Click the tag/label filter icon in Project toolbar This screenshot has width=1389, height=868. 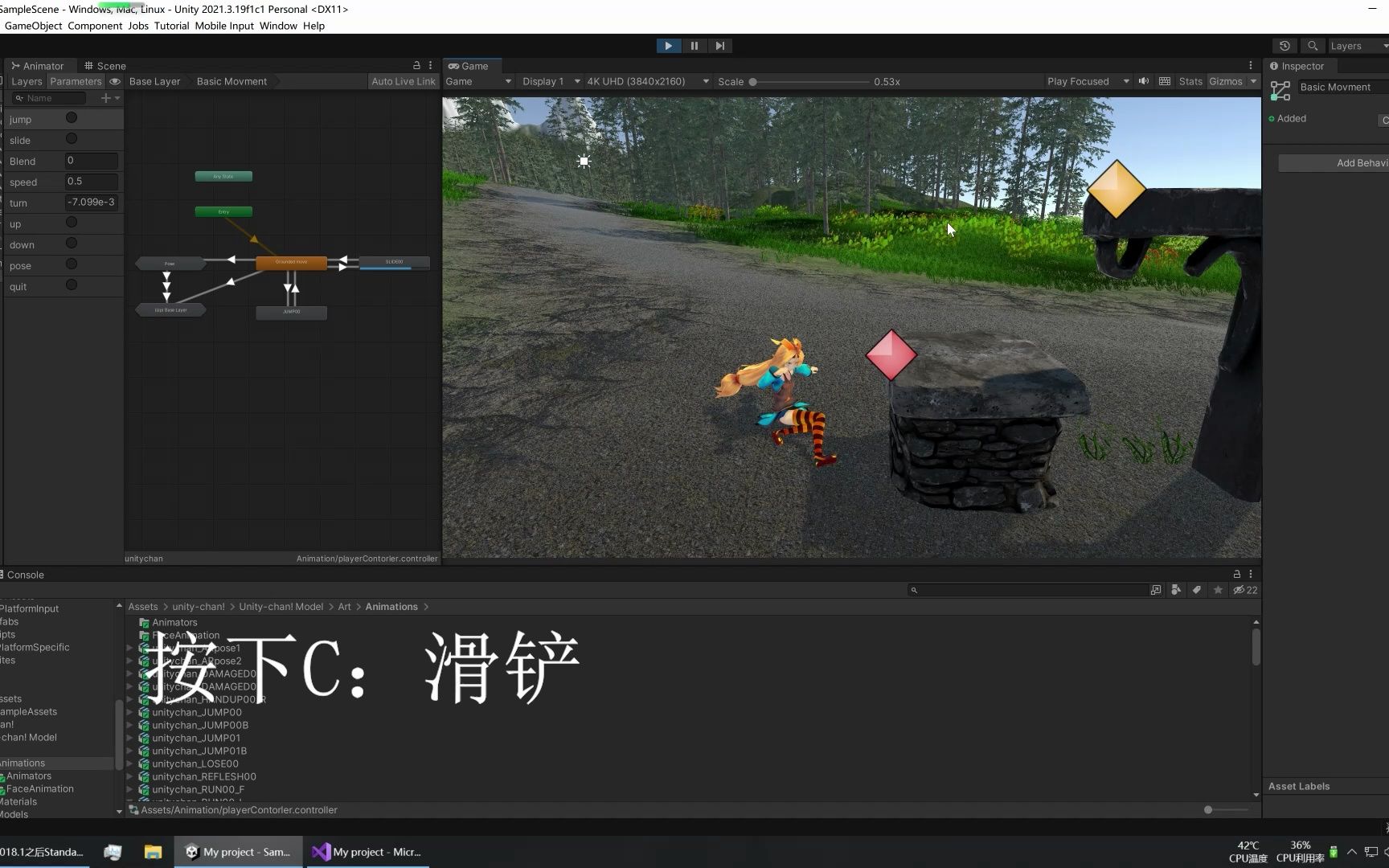(x=1197, y=590)
